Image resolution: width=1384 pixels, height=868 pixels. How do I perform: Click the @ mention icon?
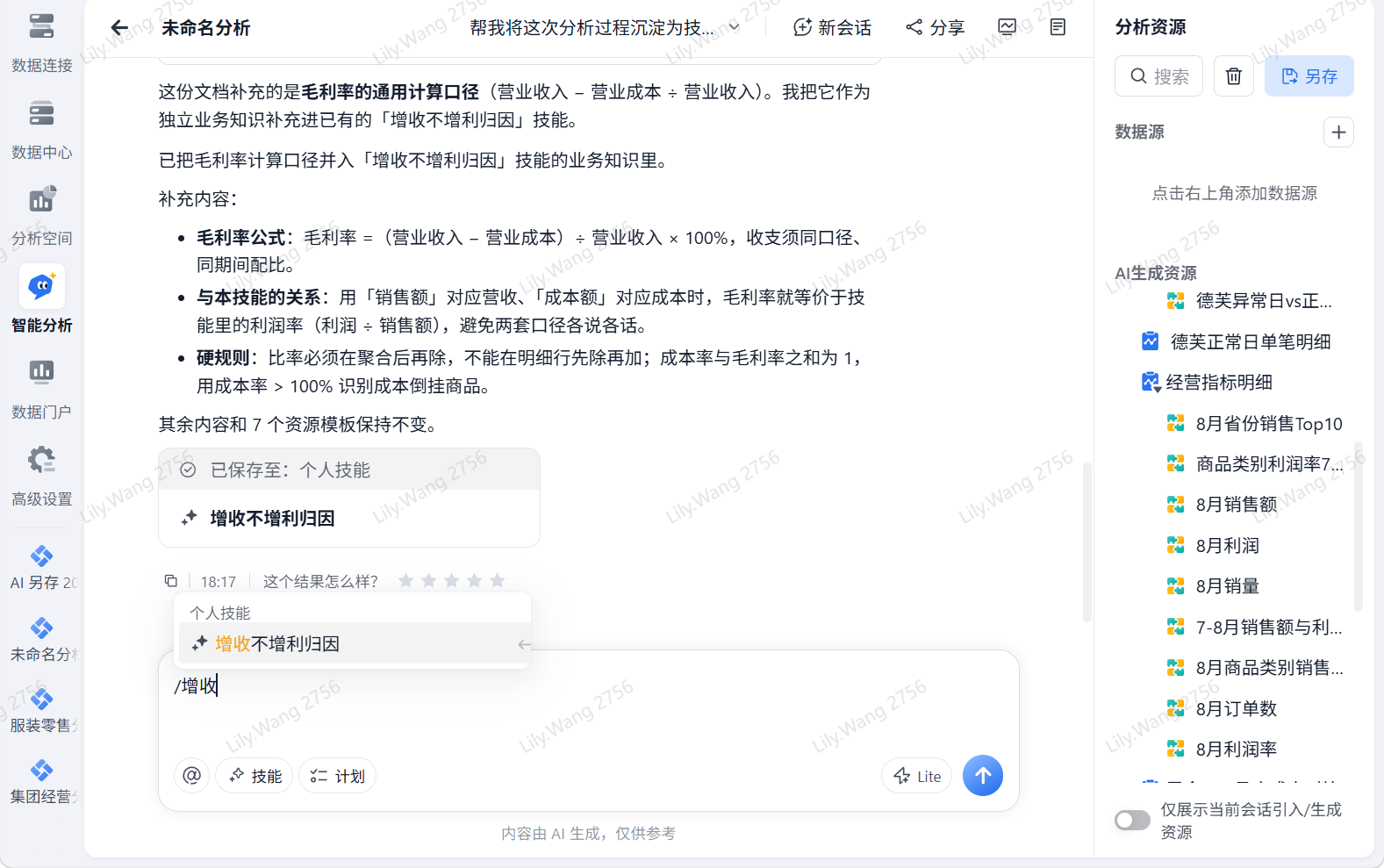click(x=191, y=776)
